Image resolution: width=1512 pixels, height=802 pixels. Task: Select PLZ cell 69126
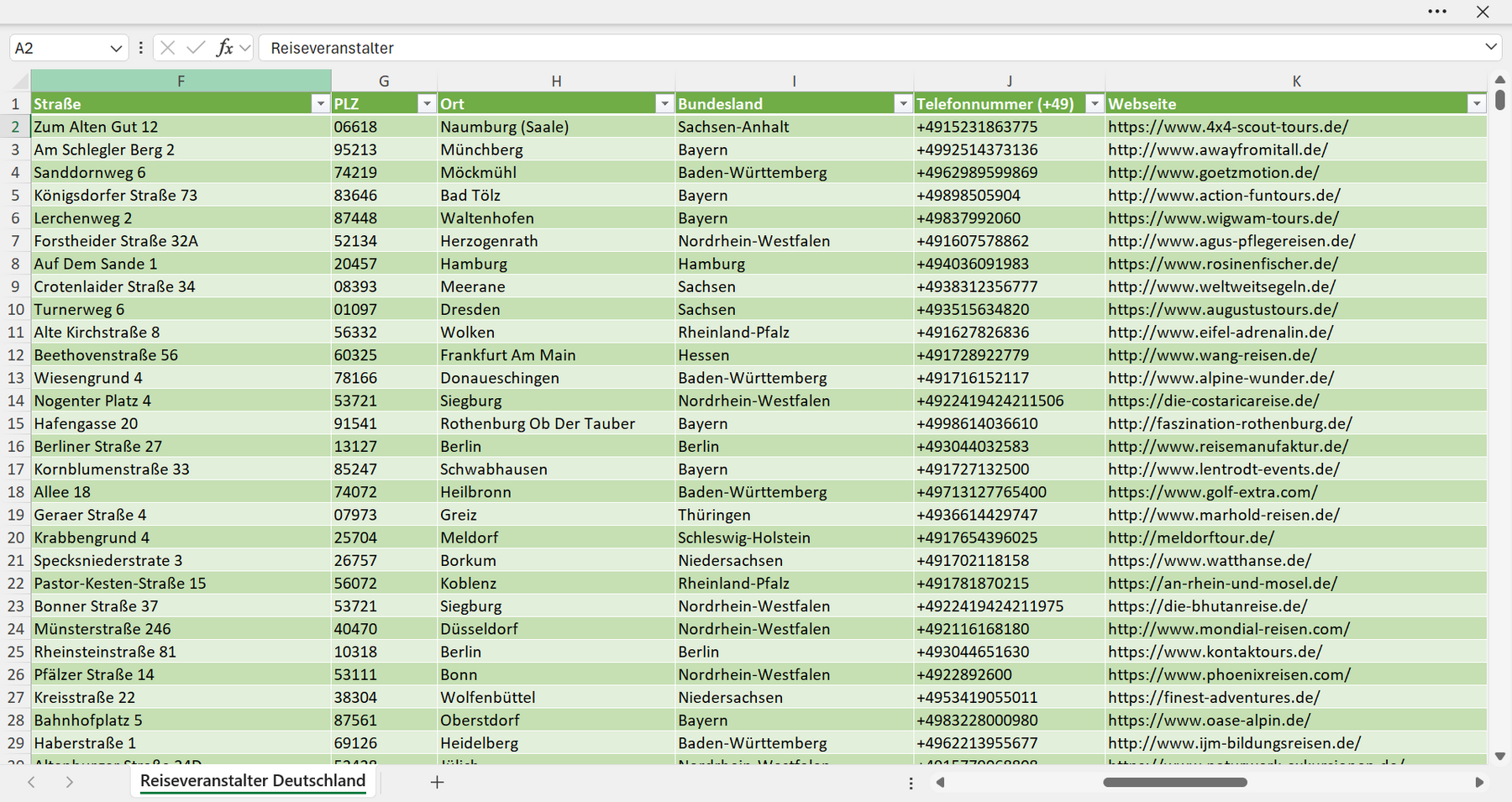384,743
